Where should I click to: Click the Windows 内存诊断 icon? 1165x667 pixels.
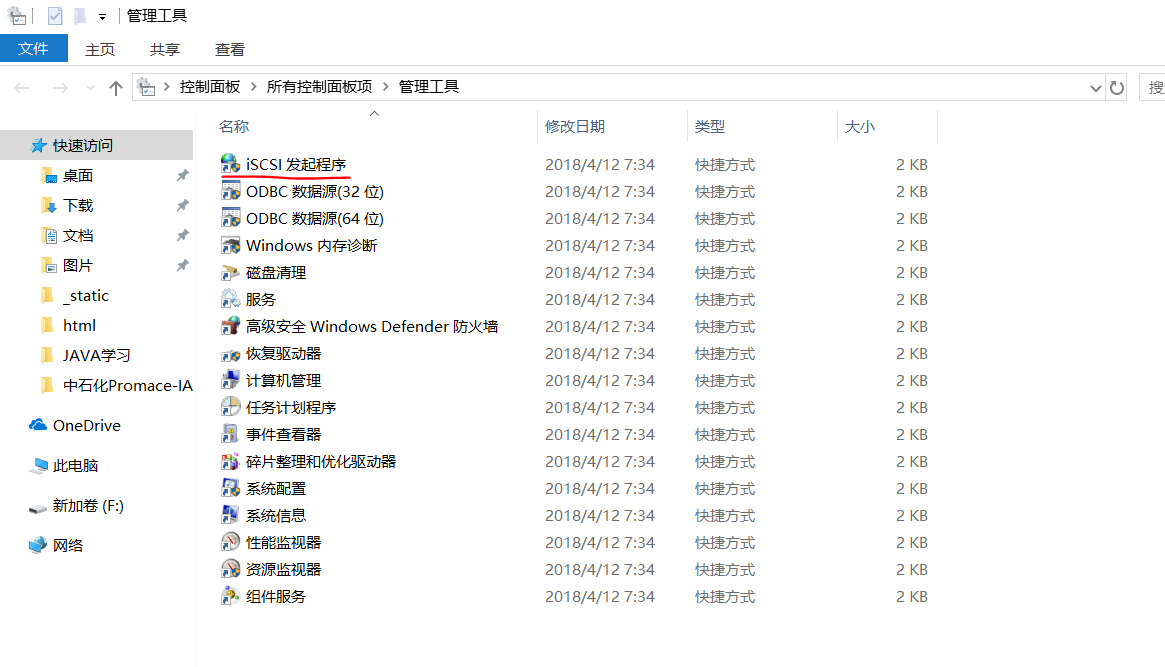click(x=230, y=245)
